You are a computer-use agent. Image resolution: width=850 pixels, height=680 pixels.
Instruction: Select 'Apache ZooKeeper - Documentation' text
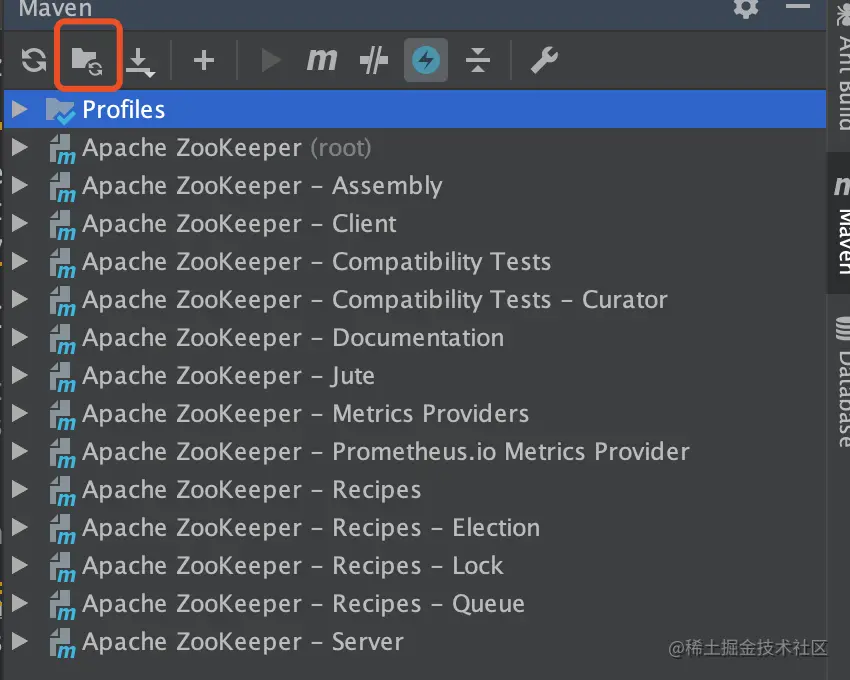point(293,337)
